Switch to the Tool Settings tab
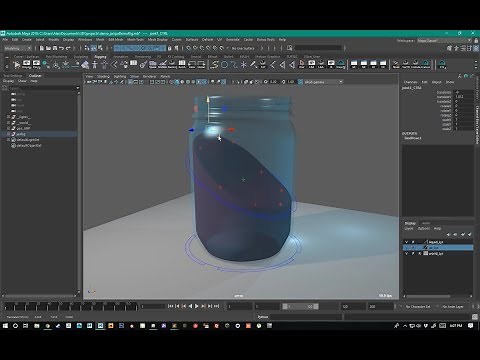Image resolution: width=480 pixels, height=360 pixels. coord(14,76)
